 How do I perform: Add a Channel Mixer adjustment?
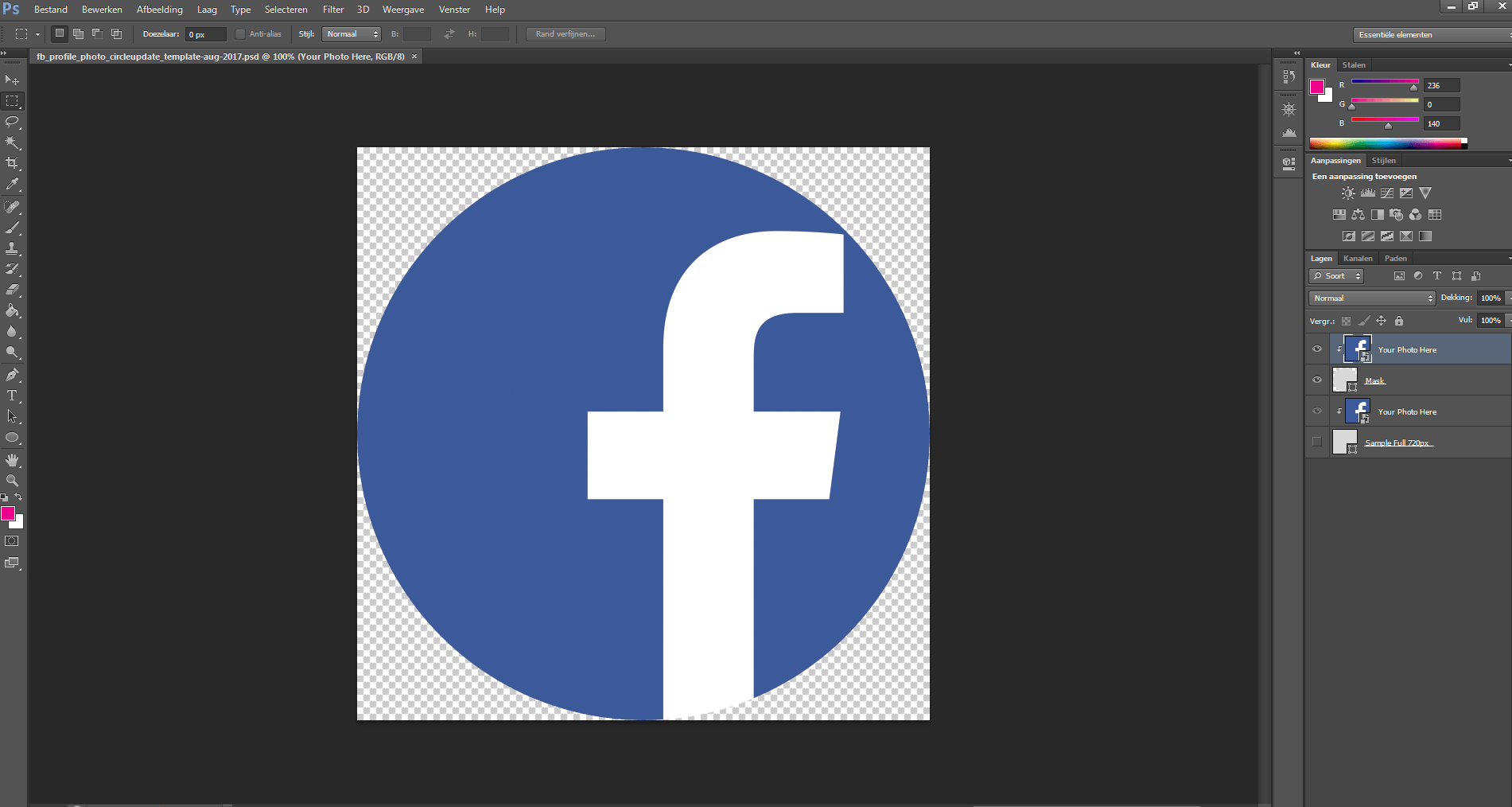pyautogui.click(x=1416, y=215)
